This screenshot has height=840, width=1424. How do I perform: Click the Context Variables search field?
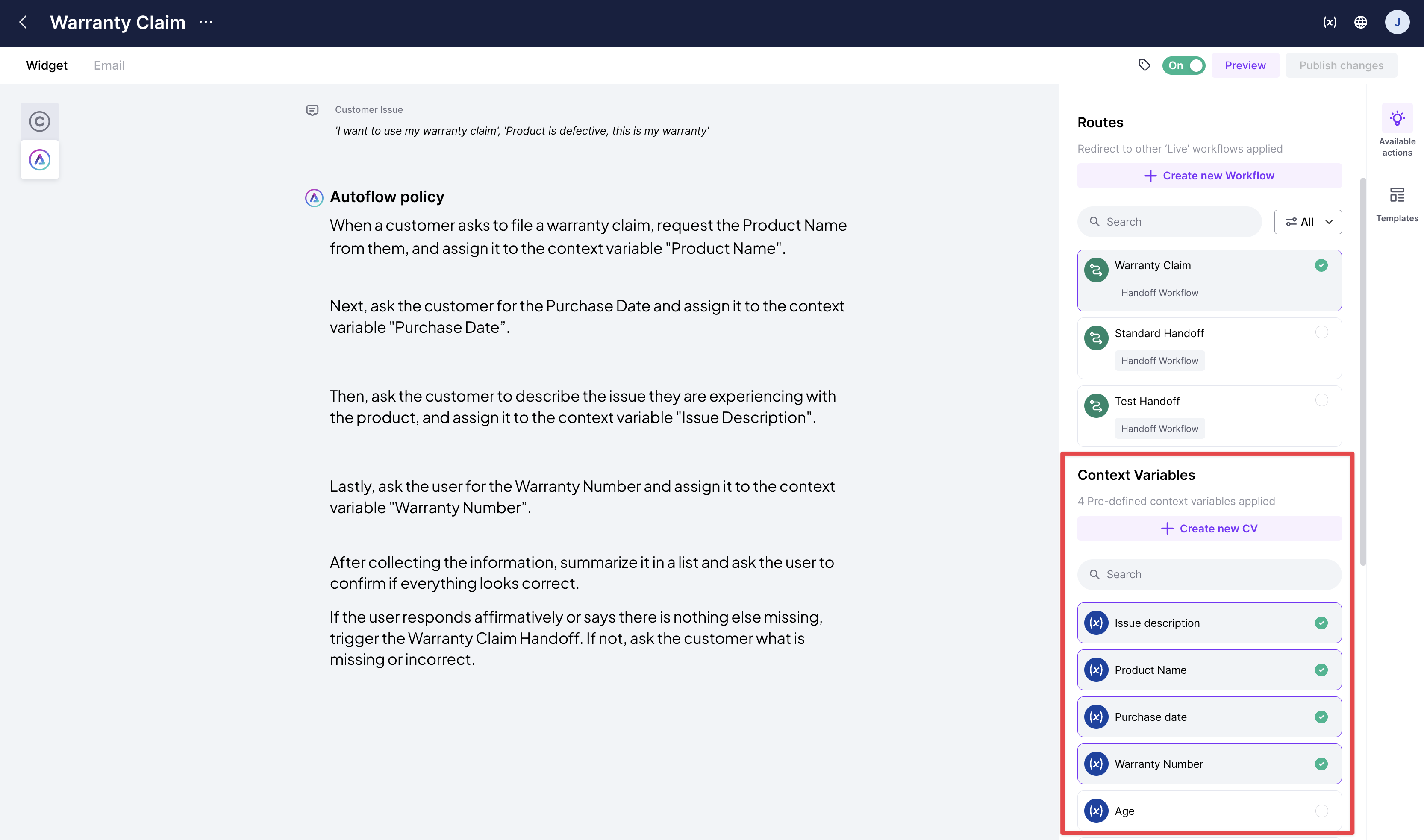tap(1209, 574)
